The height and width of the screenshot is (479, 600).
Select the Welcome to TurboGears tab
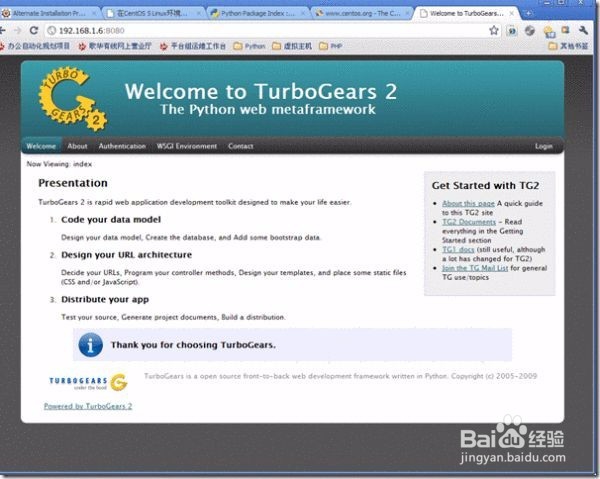tap(466, 13)
